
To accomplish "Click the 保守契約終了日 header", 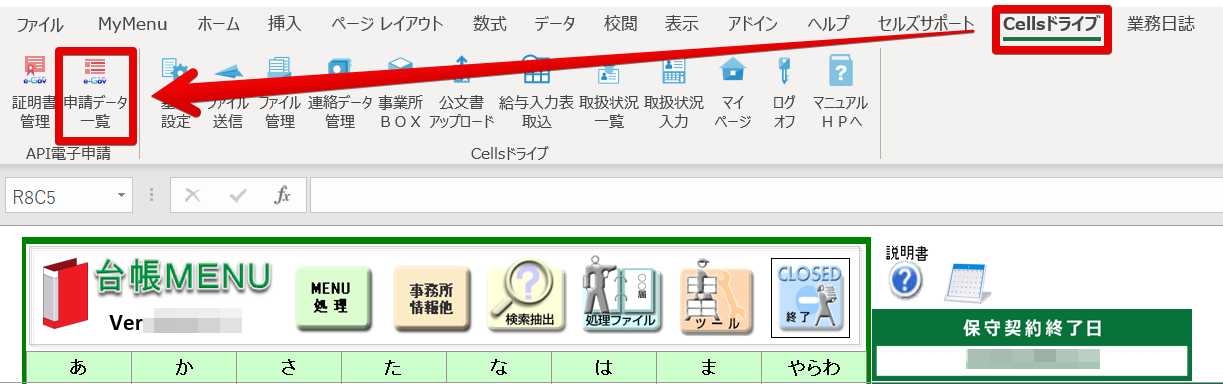I will [x=1033, y=328].
